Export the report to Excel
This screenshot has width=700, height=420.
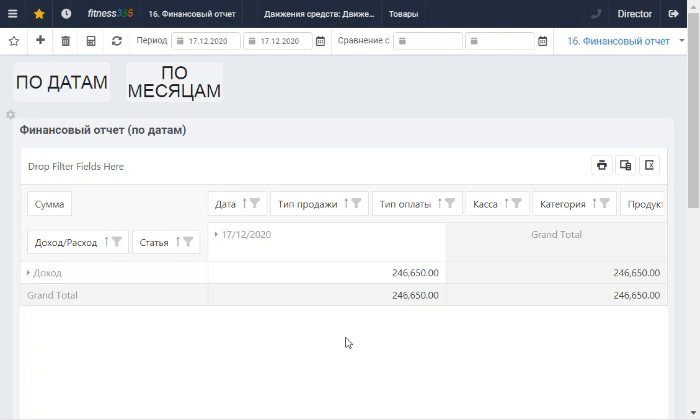click(x=650, y=165)
